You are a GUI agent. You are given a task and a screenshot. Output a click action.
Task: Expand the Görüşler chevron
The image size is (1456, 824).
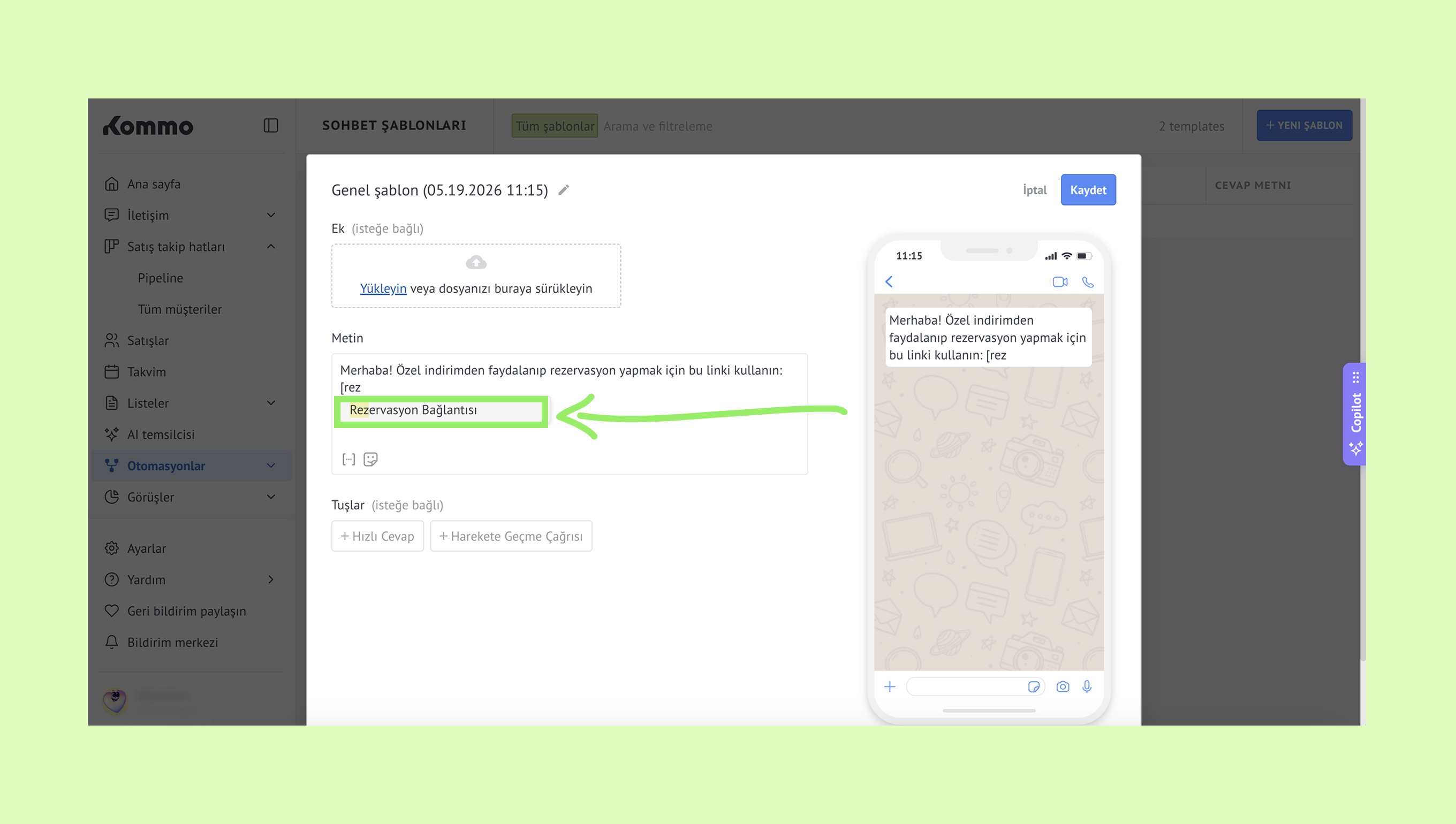[x=271, y=497]
